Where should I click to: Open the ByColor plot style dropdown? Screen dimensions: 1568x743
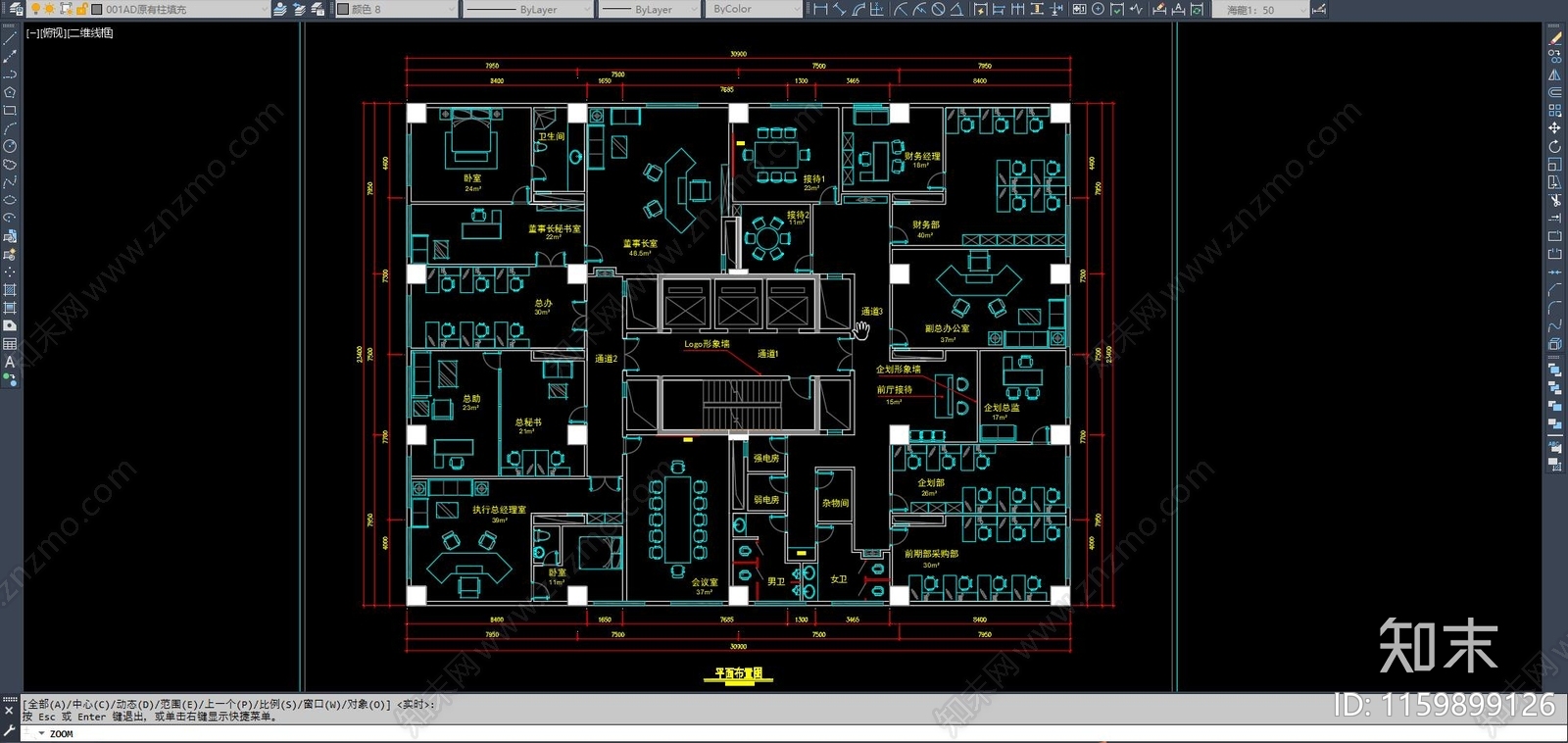[x=753, y=9]
